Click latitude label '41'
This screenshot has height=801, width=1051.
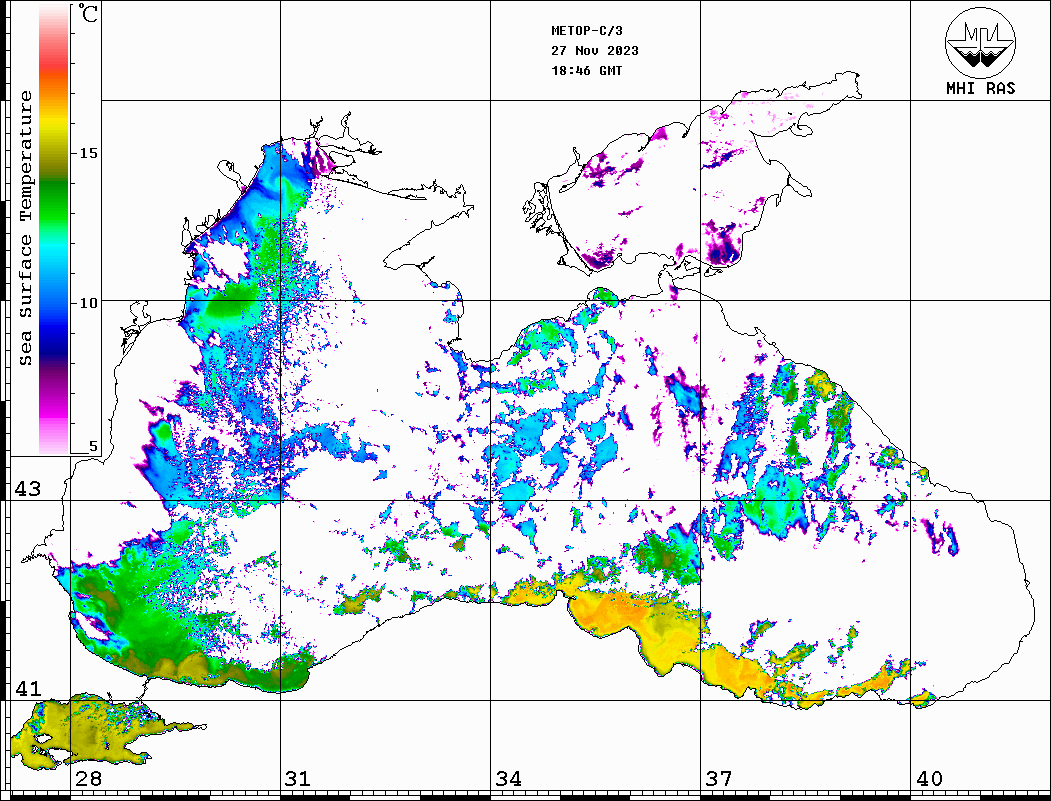pos(28,688)
